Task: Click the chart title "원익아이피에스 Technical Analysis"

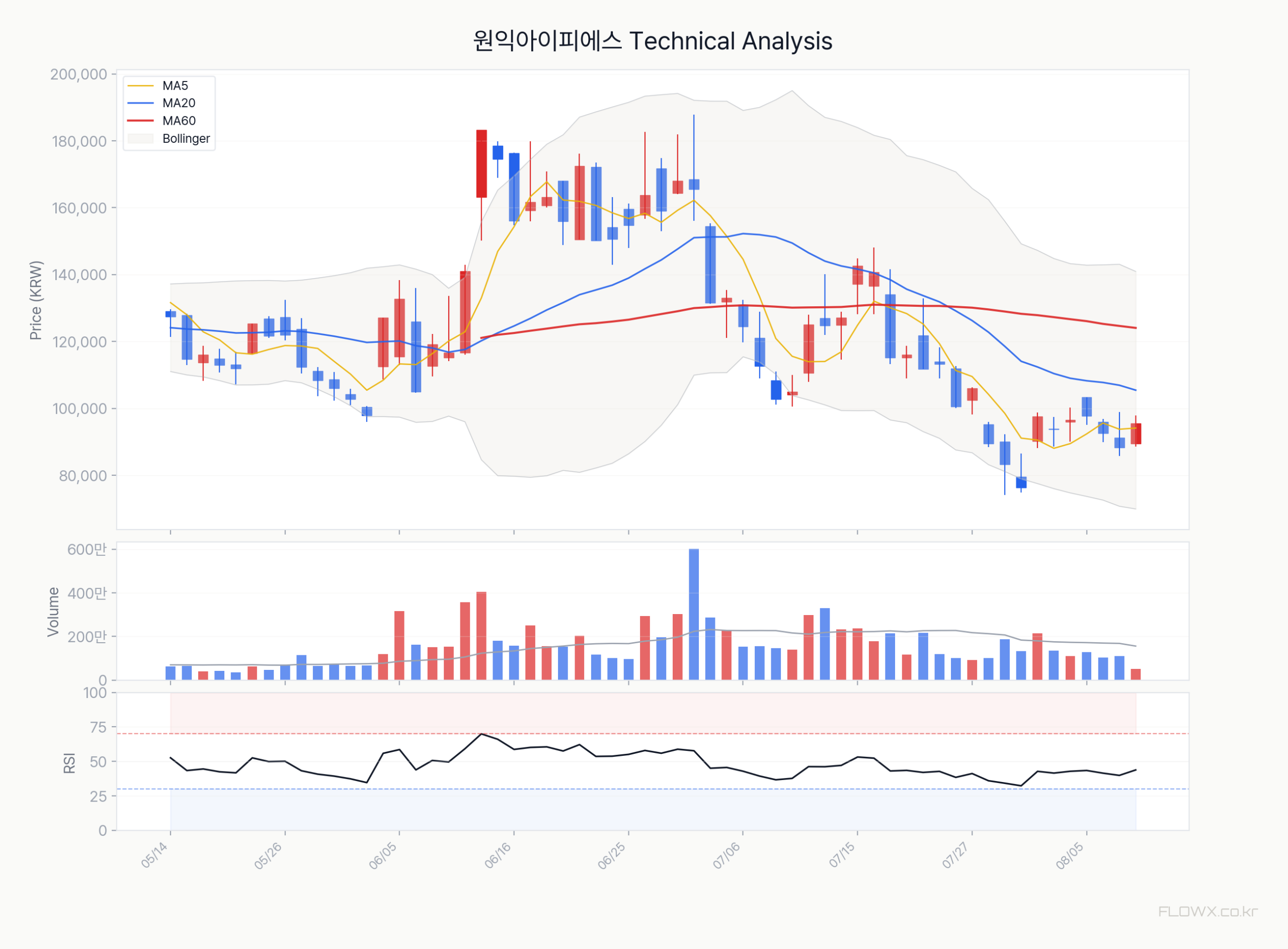Action: (x=653, y=41)
